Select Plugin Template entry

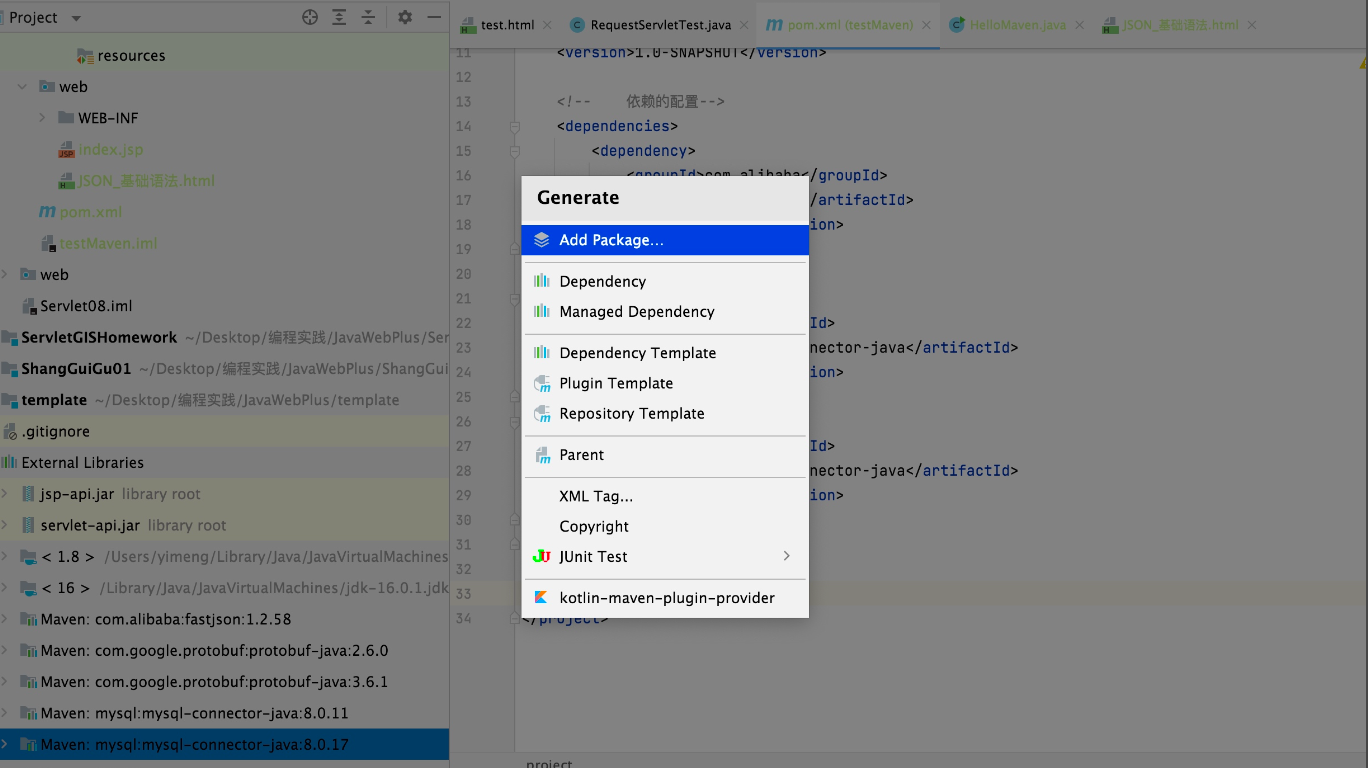pyautogui.click(x=665, y=383)
